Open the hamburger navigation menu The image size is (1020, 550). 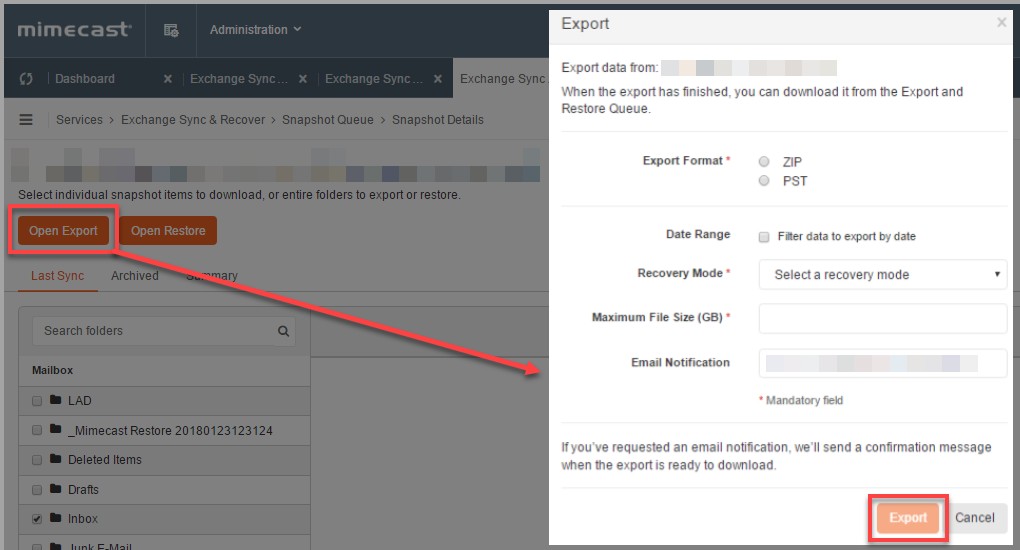(x=27, y=120)
